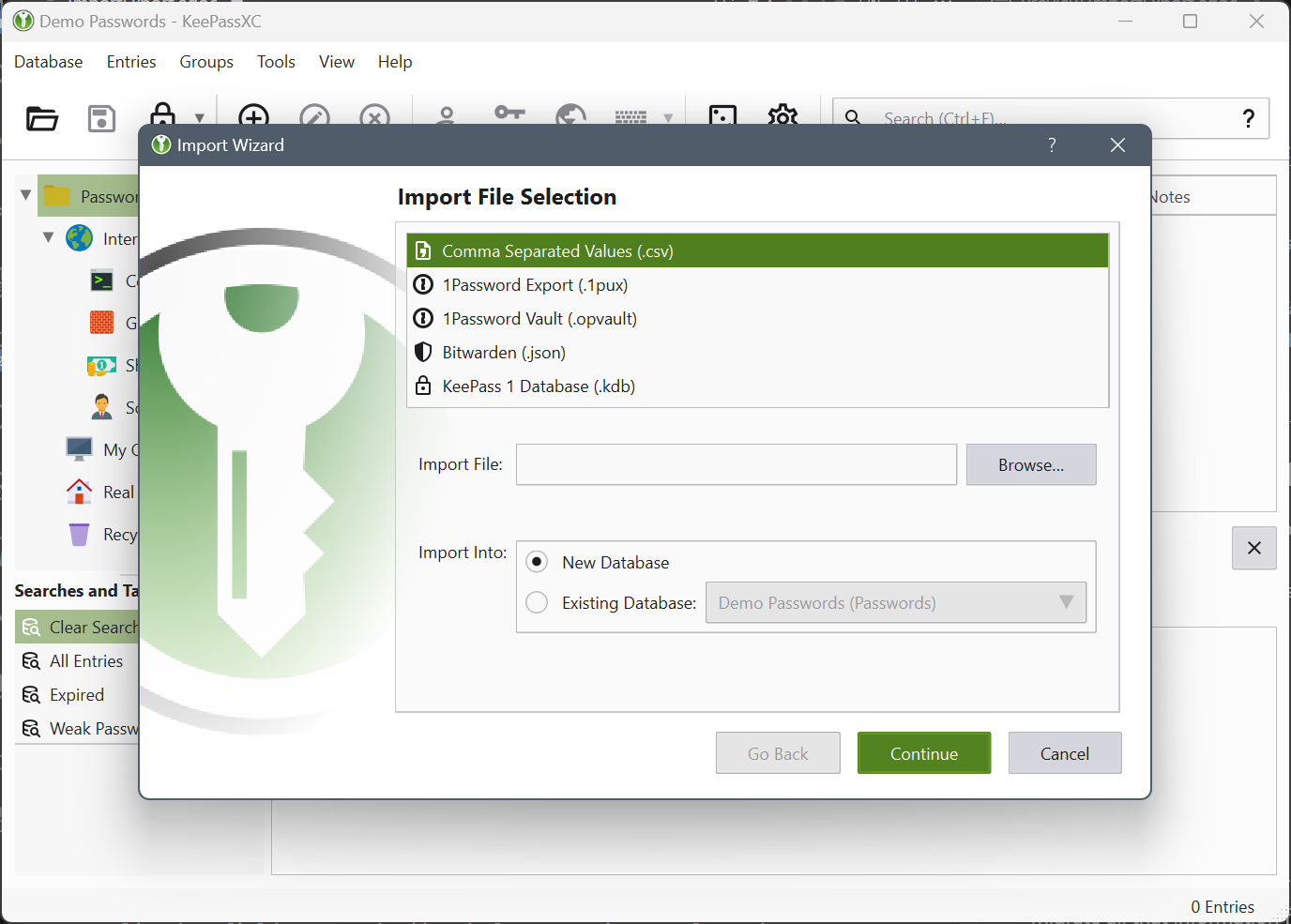
Task: Choose Existing Database radio option
Action: (537, 602)
